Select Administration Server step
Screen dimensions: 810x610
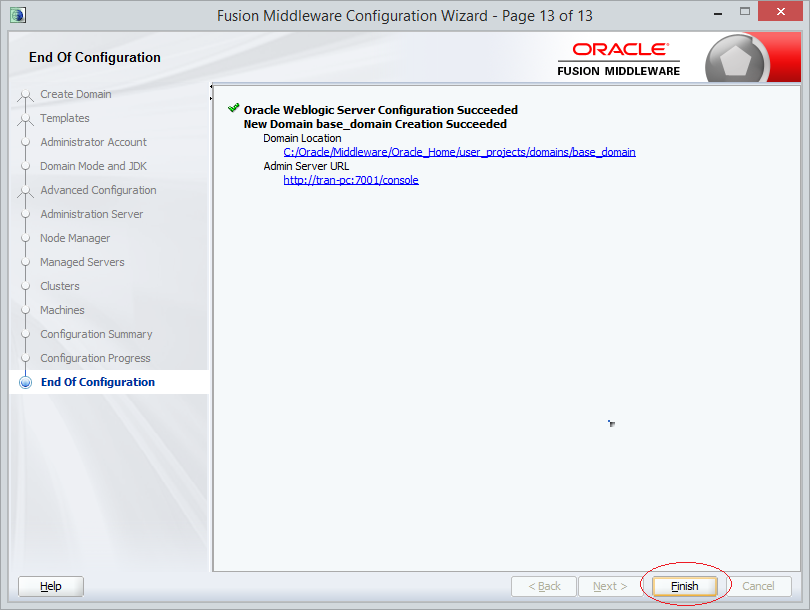click(x=91, y=214)
